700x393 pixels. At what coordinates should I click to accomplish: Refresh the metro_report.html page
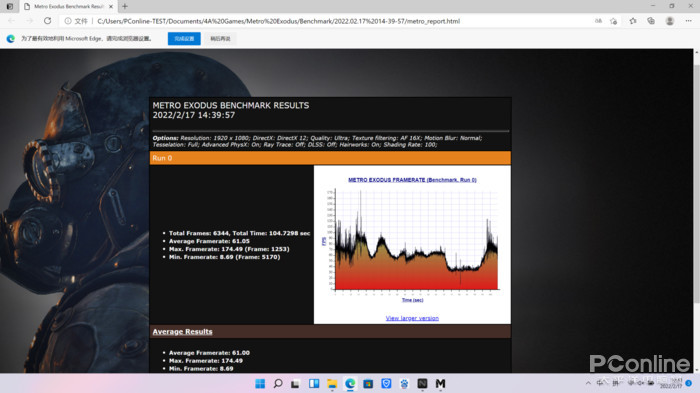(47, 21)
